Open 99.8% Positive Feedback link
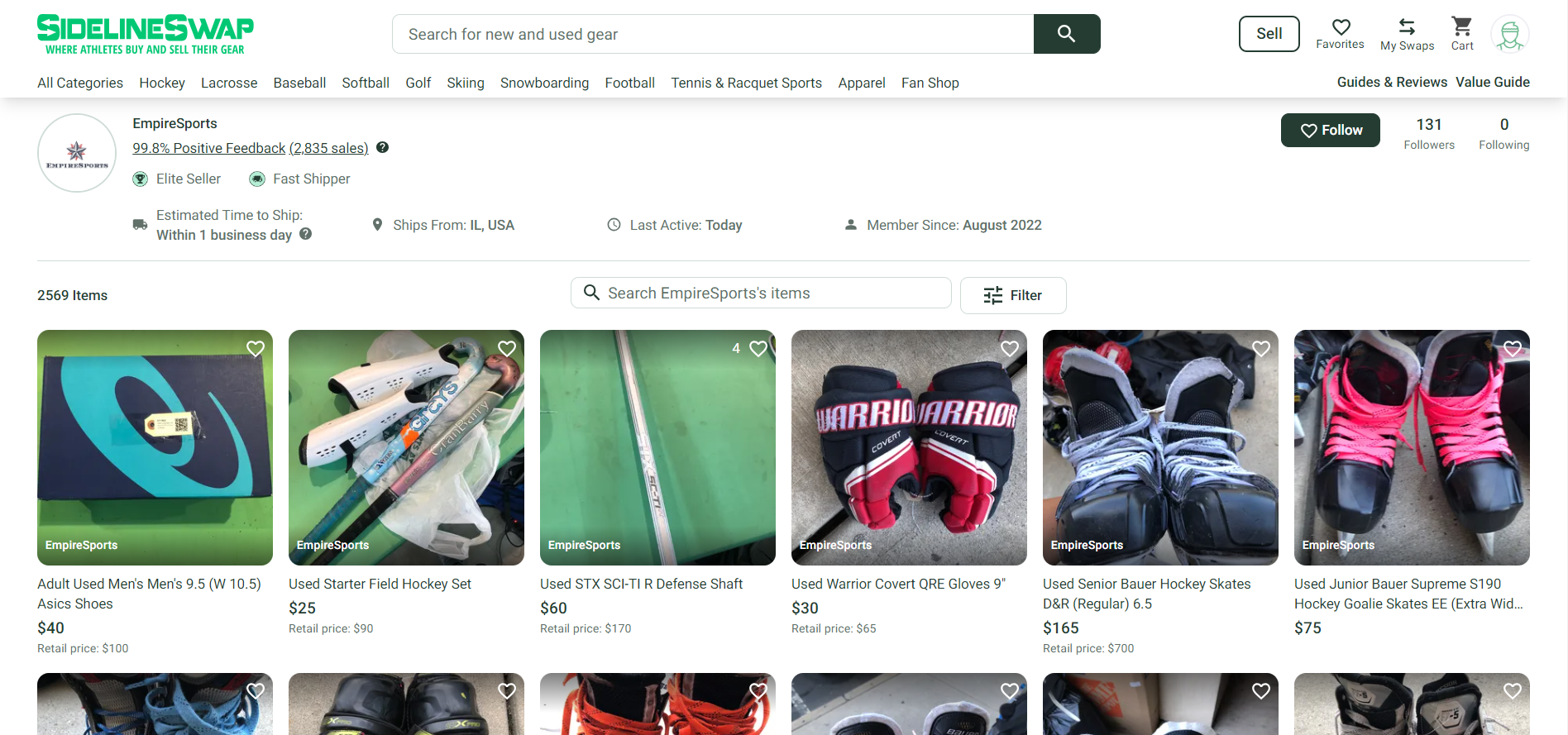The image size is (1568, 735). point(209,148)
